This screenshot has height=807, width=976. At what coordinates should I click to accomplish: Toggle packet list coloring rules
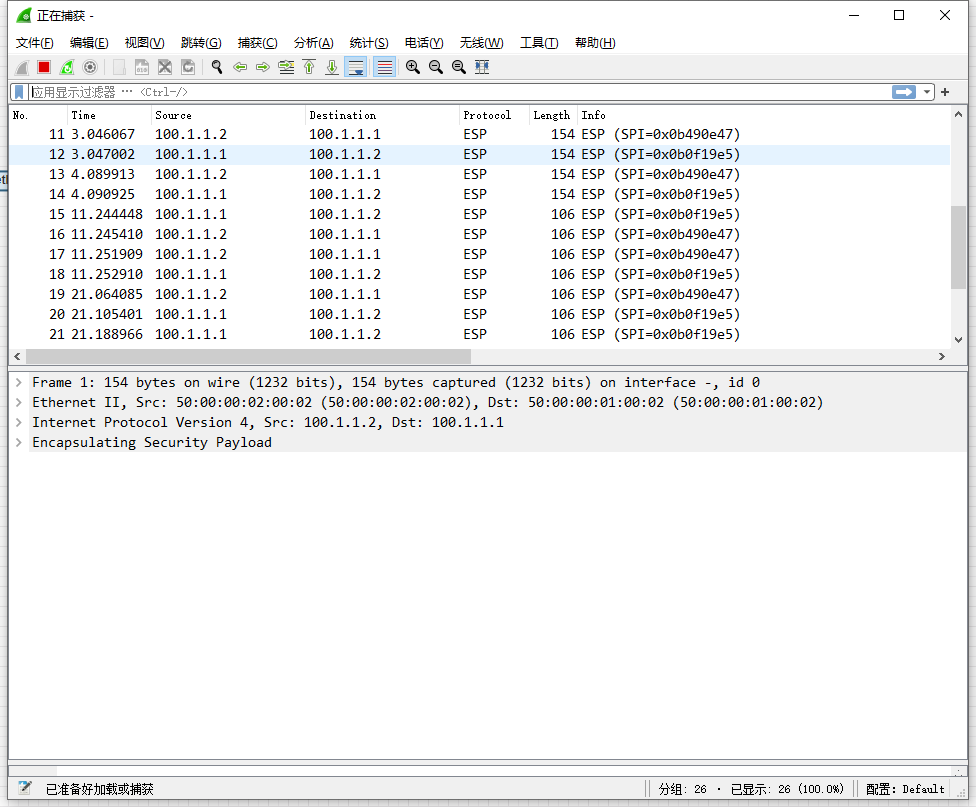(384, 67)
